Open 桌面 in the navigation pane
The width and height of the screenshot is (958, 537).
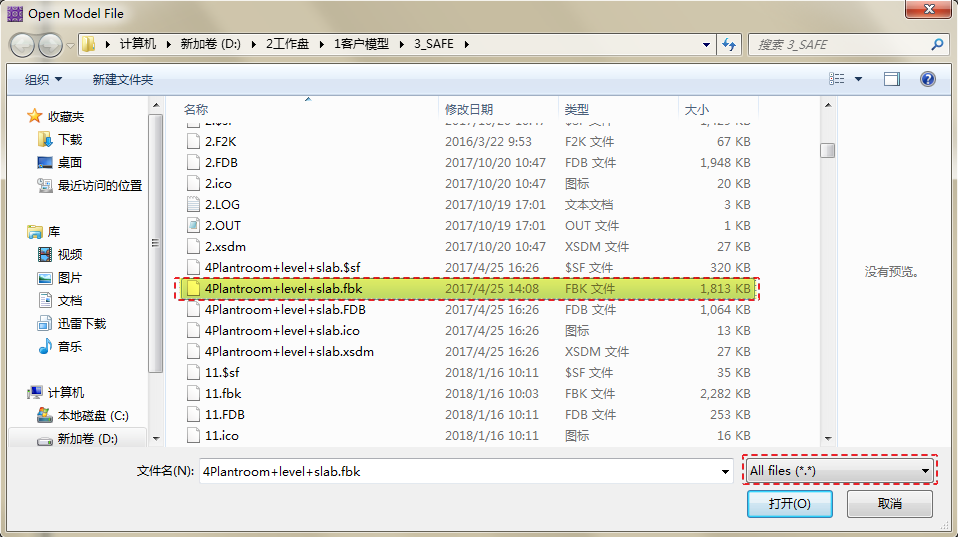point(69,162)
